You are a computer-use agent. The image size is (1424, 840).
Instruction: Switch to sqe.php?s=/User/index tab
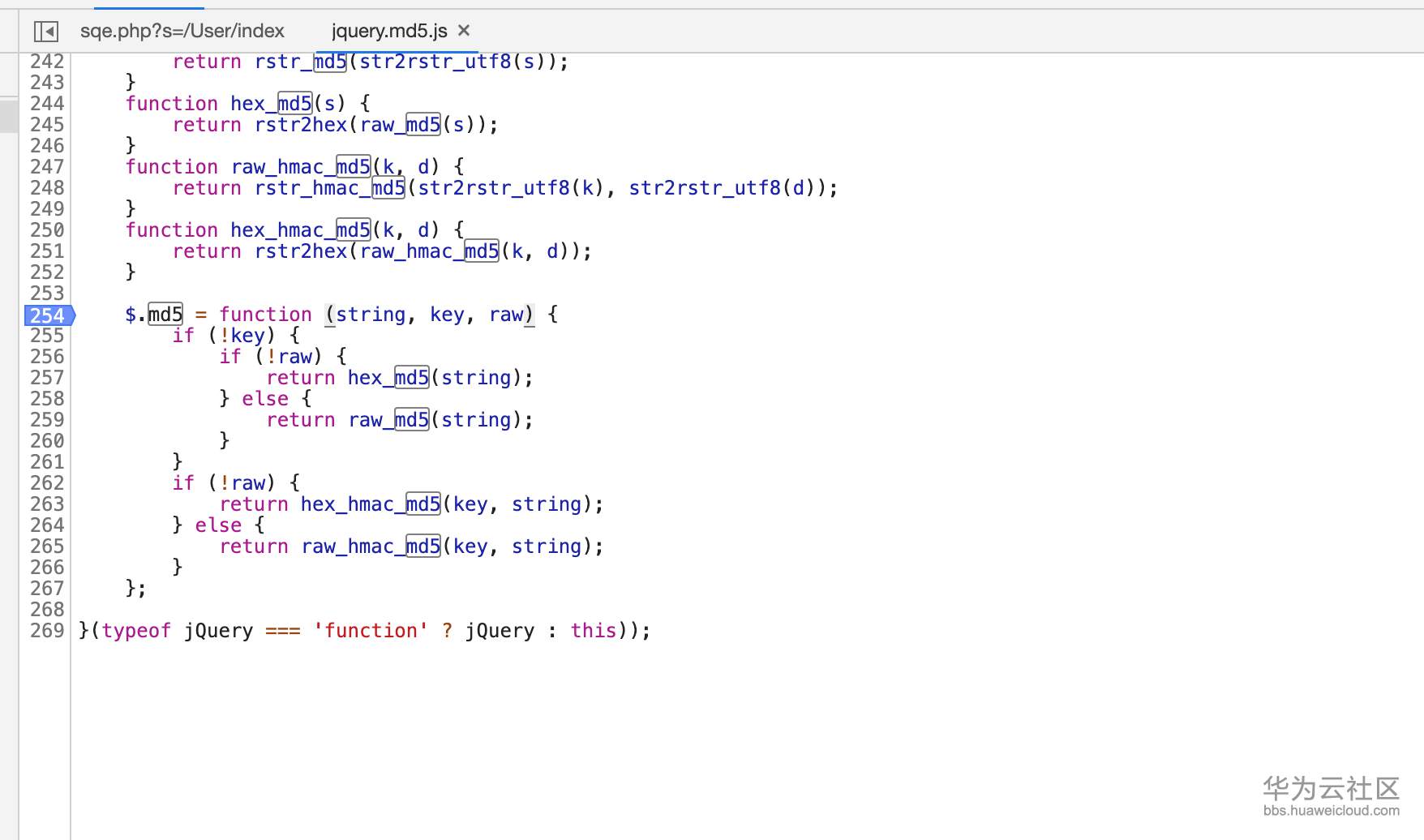point(182,31)
